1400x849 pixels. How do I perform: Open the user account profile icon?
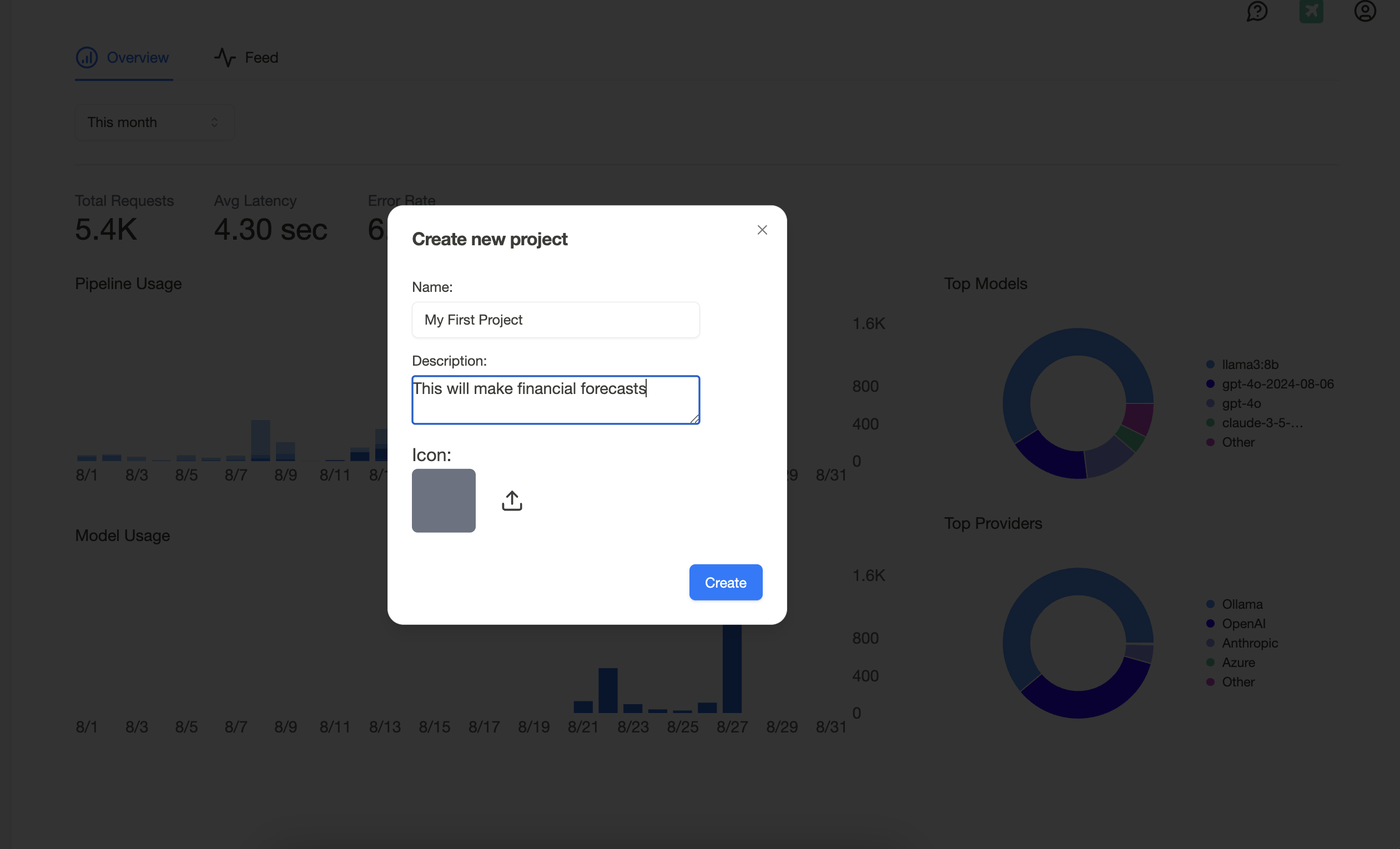coord(1365,11)
